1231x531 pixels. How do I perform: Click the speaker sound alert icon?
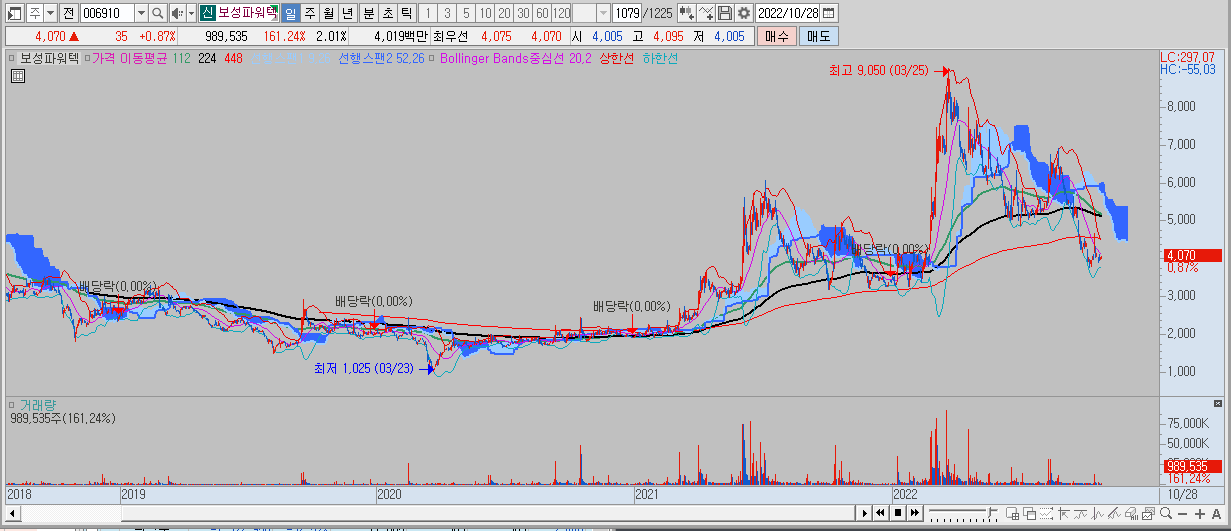176,13
